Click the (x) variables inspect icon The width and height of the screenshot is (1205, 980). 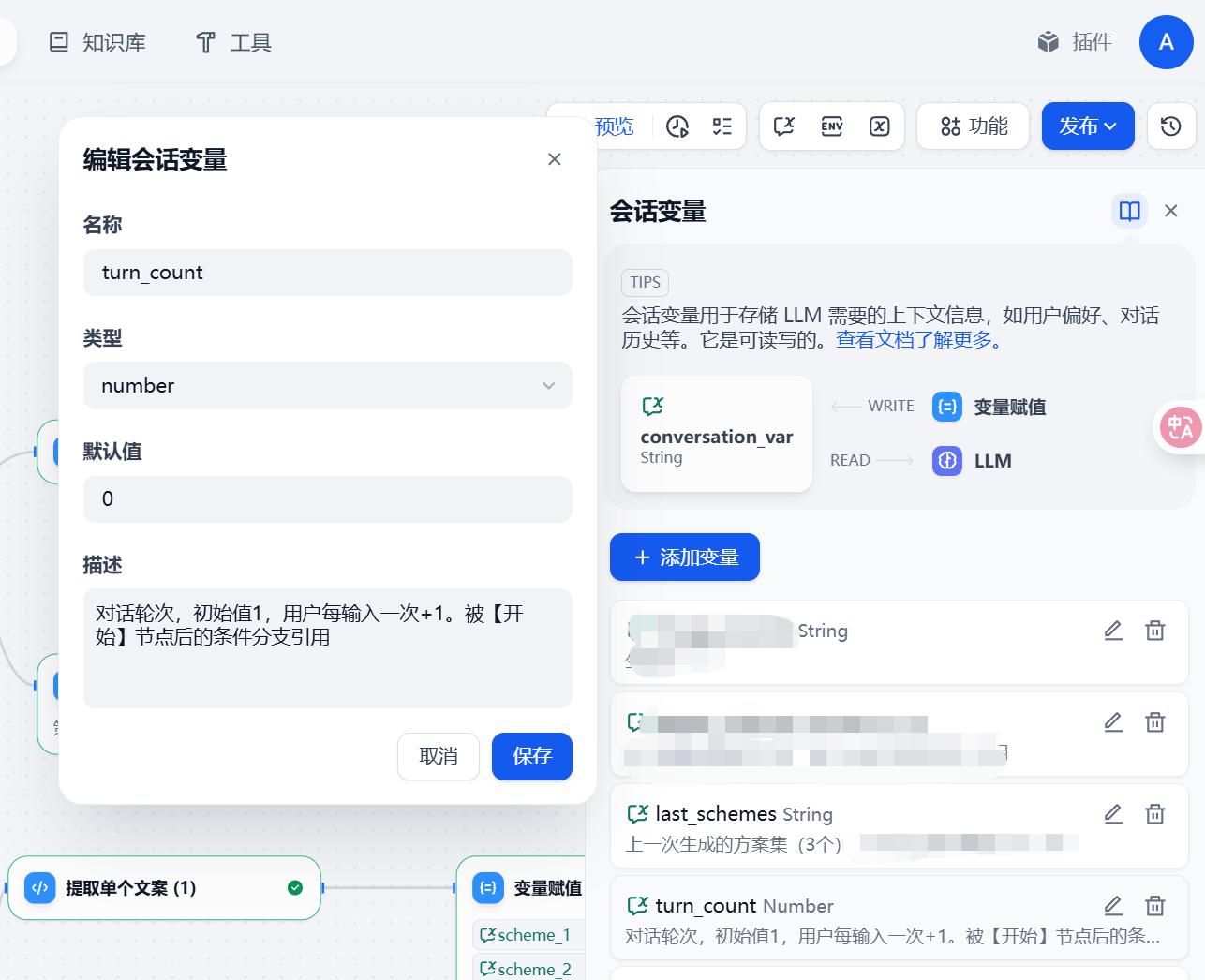[879, 126]
